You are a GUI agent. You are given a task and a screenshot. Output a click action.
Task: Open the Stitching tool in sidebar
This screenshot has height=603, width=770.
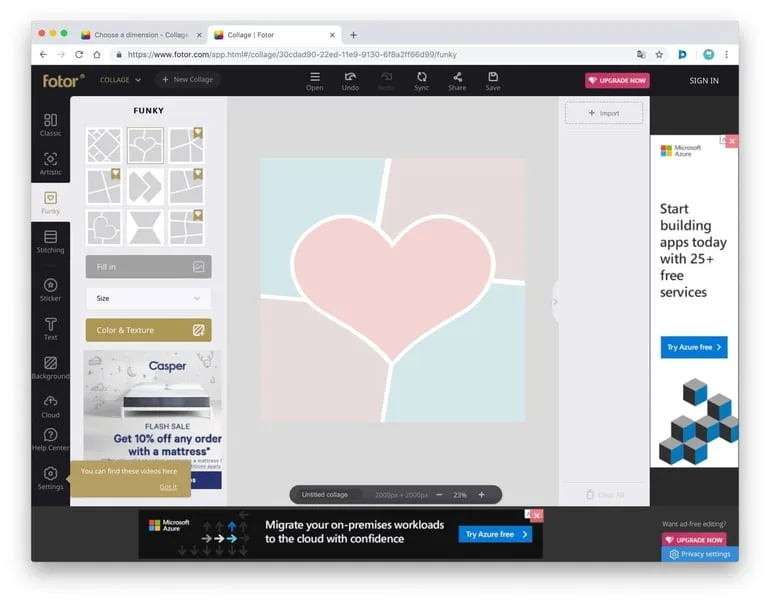pyautogui.click(x=50, y=241)
